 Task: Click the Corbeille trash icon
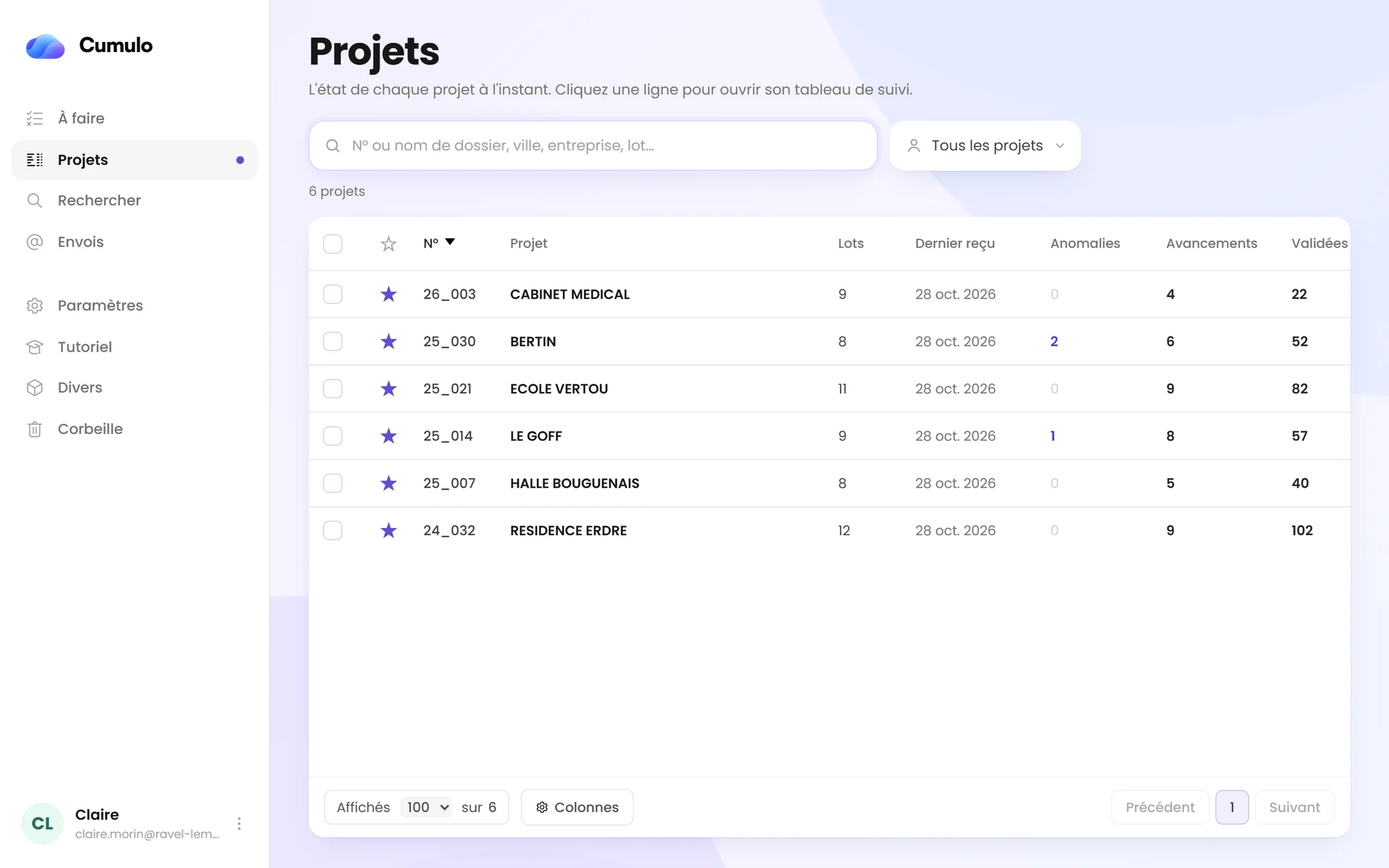click(x=35, y=429)
